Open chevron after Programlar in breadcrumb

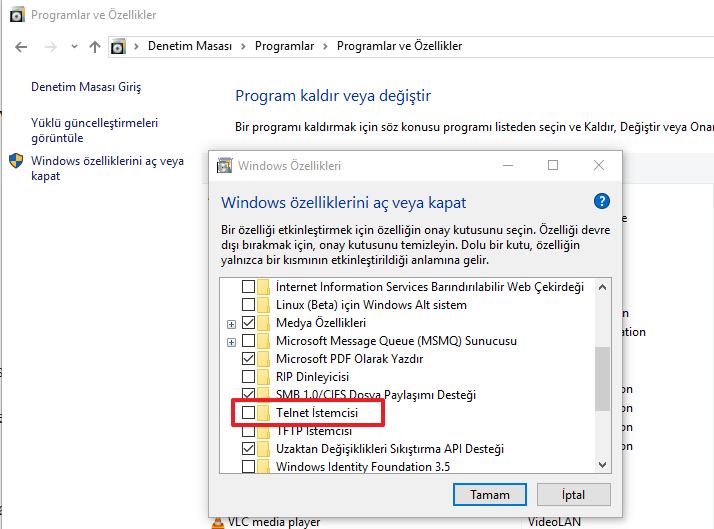click(x=325, y=46)
